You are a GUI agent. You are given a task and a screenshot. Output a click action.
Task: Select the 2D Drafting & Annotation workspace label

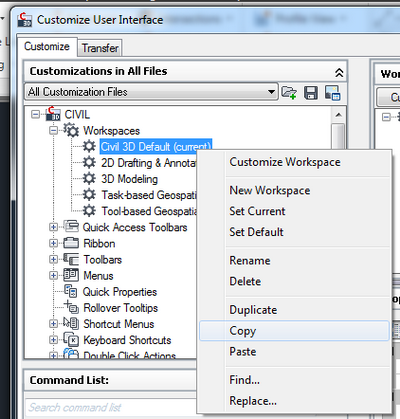click(x=149, y=163)
